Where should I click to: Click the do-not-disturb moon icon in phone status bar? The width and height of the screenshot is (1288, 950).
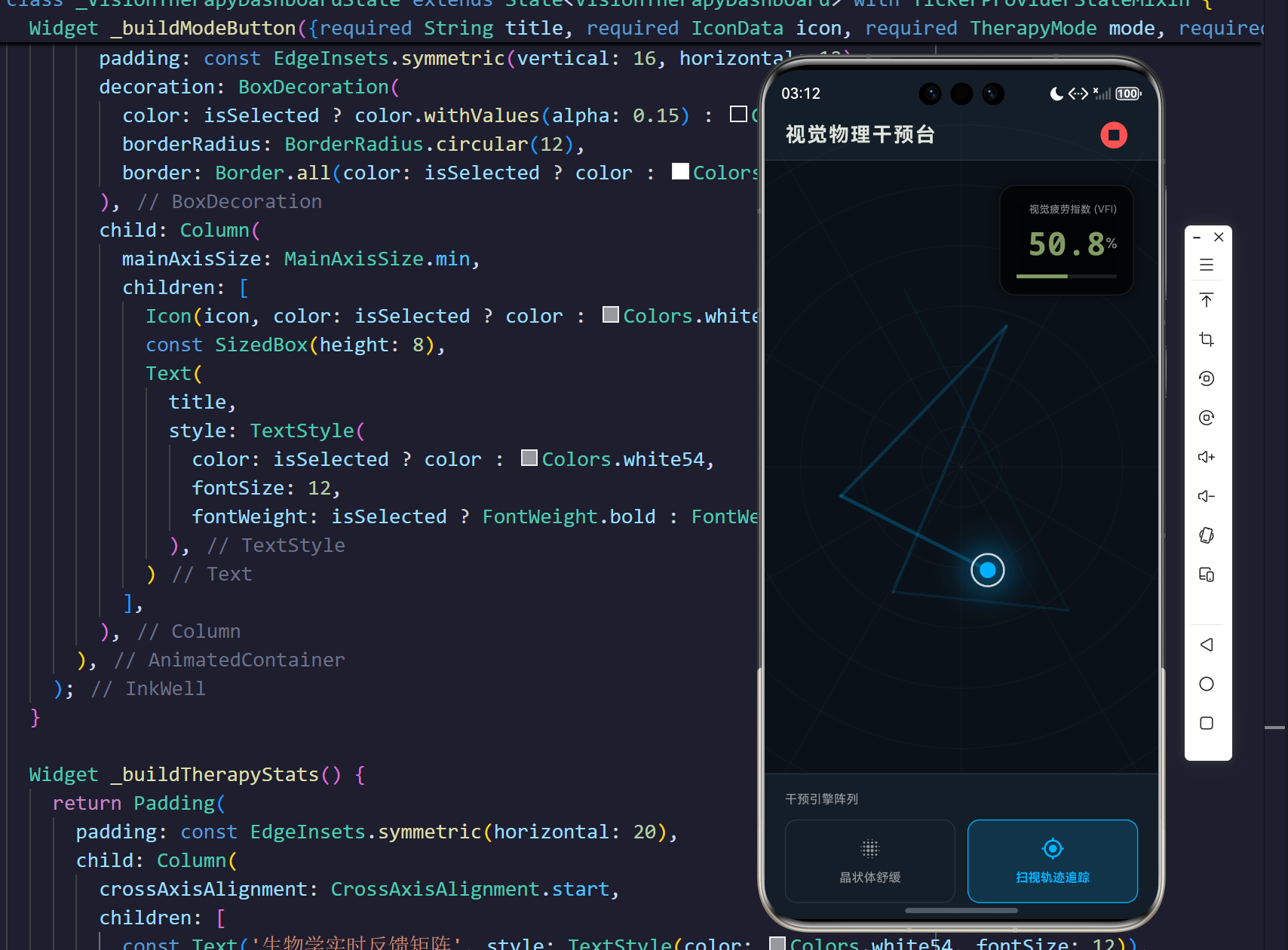point(1056,93)
